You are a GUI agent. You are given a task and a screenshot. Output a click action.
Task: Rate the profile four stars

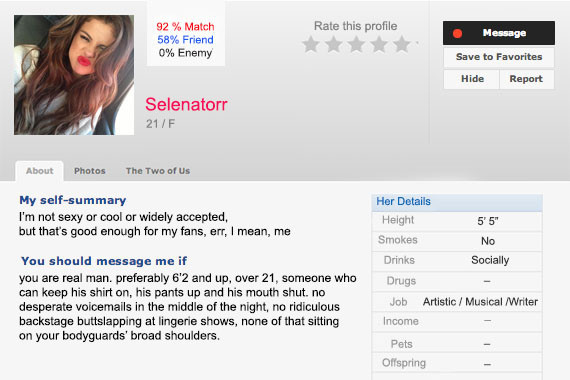tap(379, 44)
